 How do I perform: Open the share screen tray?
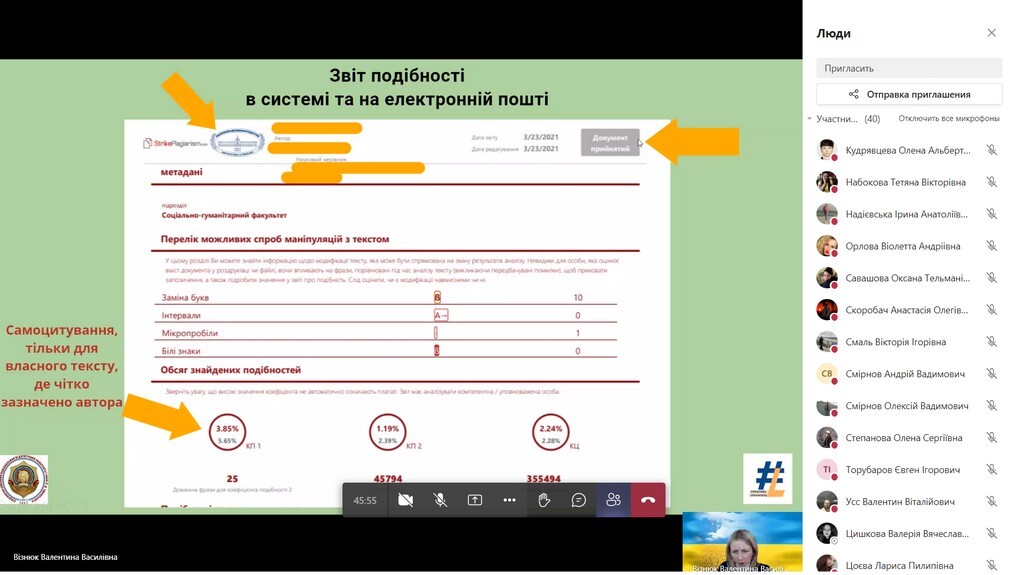click(x=475, y=501)
